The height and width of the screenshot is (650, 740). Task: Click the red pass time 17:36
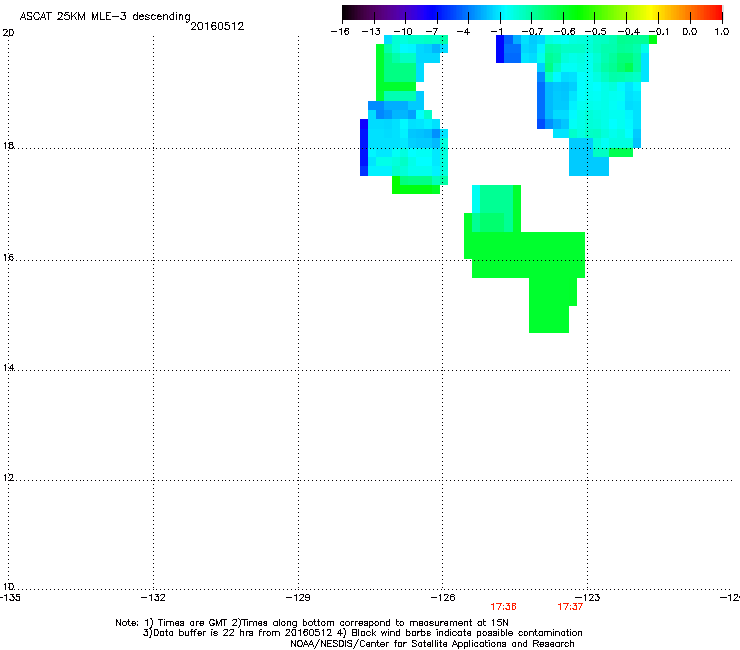click(x=503, y=607)
